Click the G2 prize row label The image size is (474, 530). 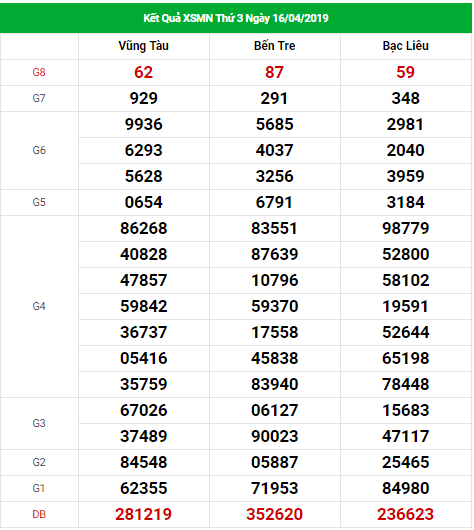39,462
